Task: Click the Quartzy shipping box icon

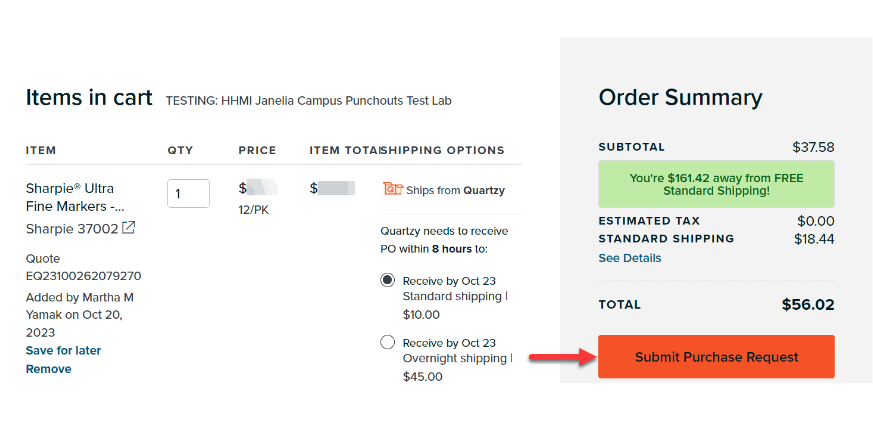Action: click(393, 189)
